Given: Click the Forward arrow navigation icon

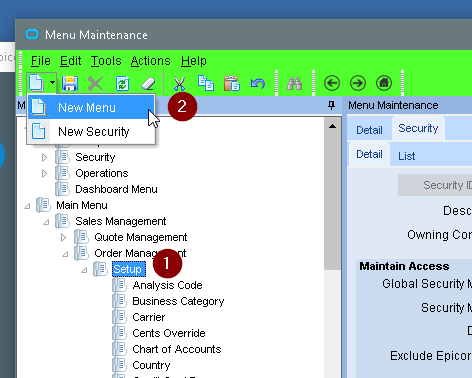Looking at the screenshot, I should (358, 83).
